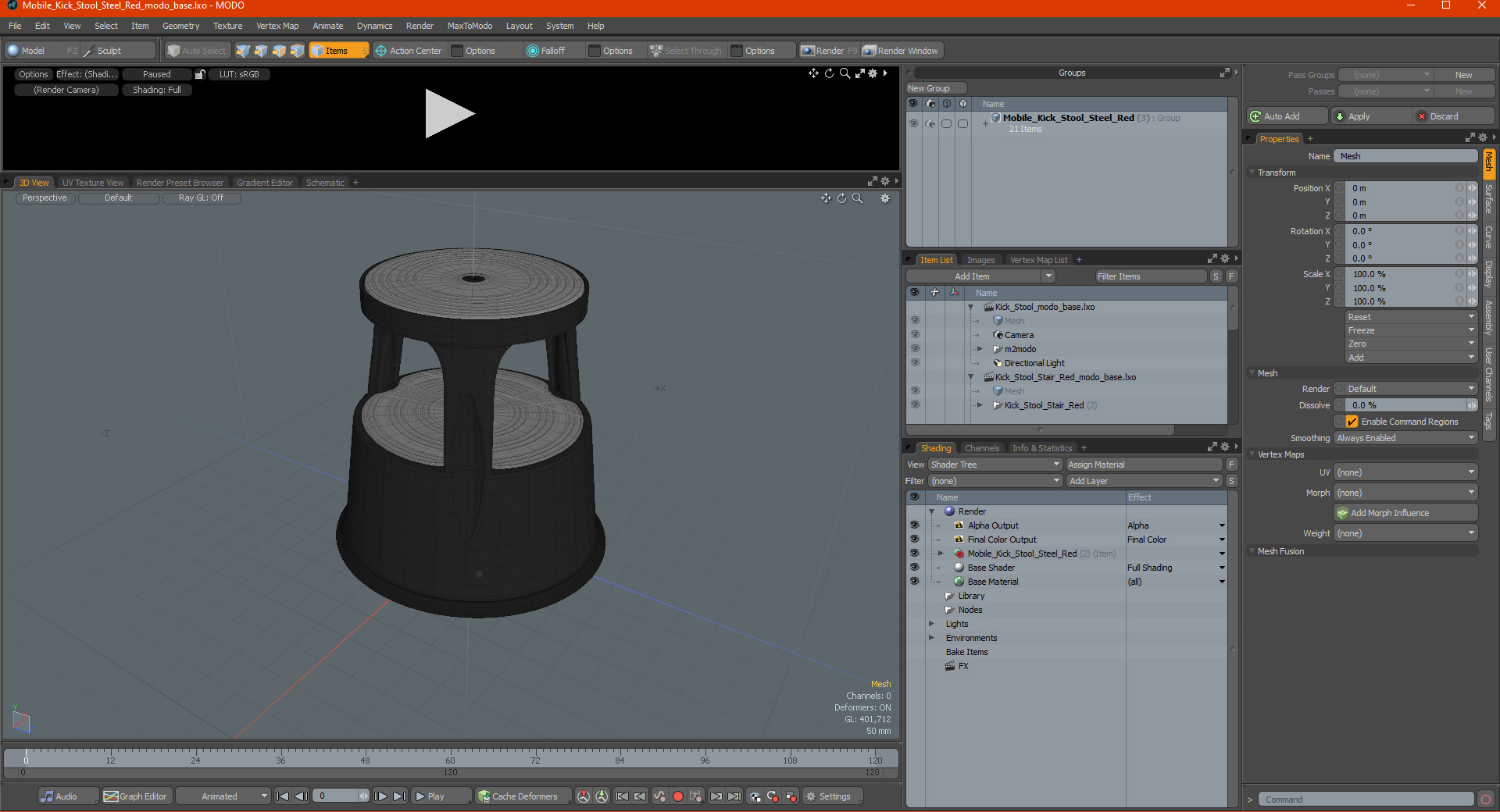Switch to the Channels tab
The width and height of the screenshot is (1500, 812).
[x=981, y=448]
